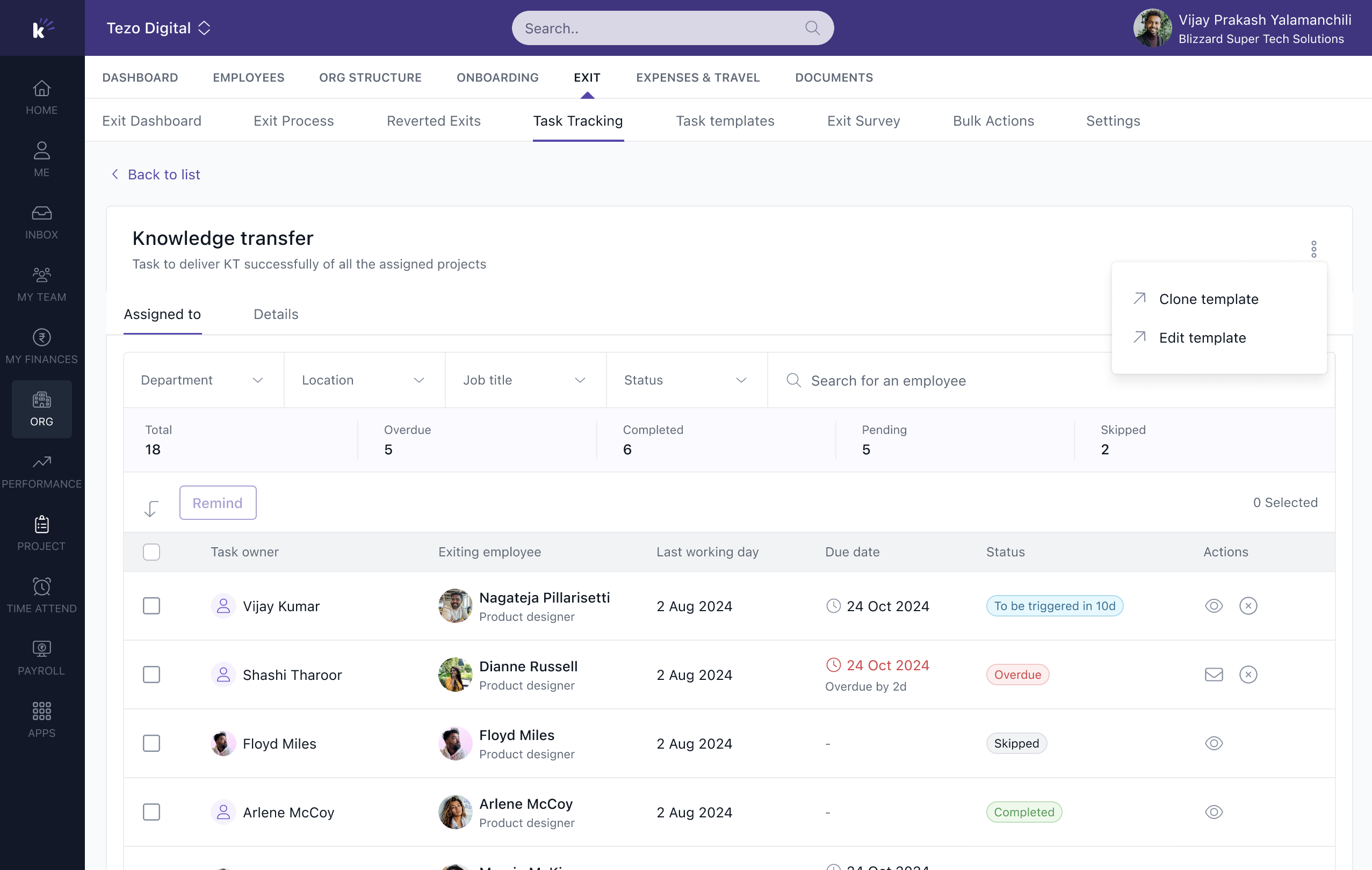Choose Clone template from the menu
The width and height of the screenshot is (1372, 870).
(1208, 299)
